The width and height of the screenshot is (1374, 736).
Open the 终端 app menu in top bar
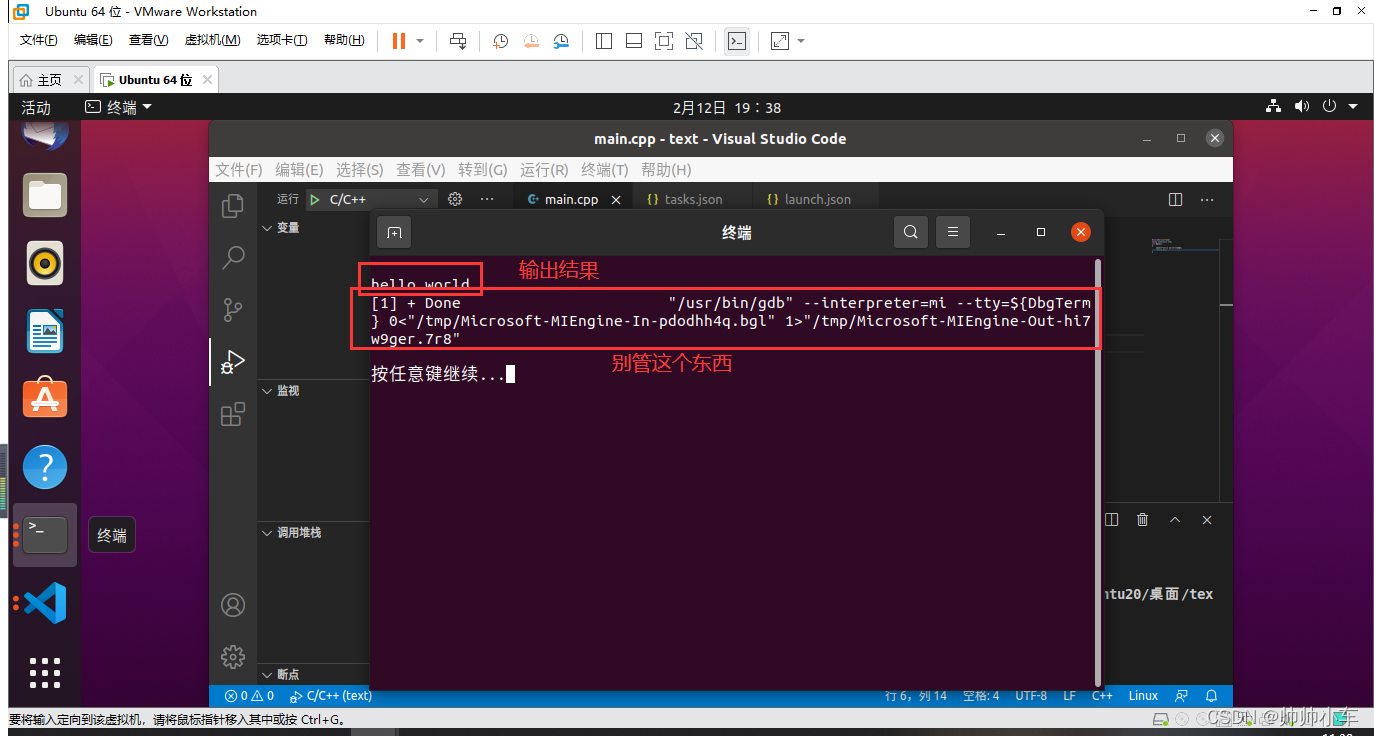click(118, 107)
